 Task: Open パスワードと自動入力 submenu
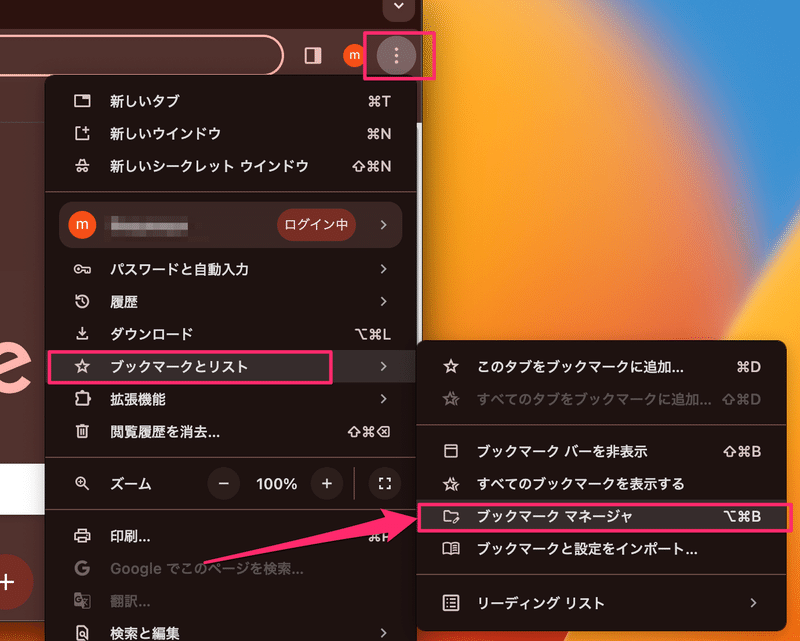[x=231, y=269]
